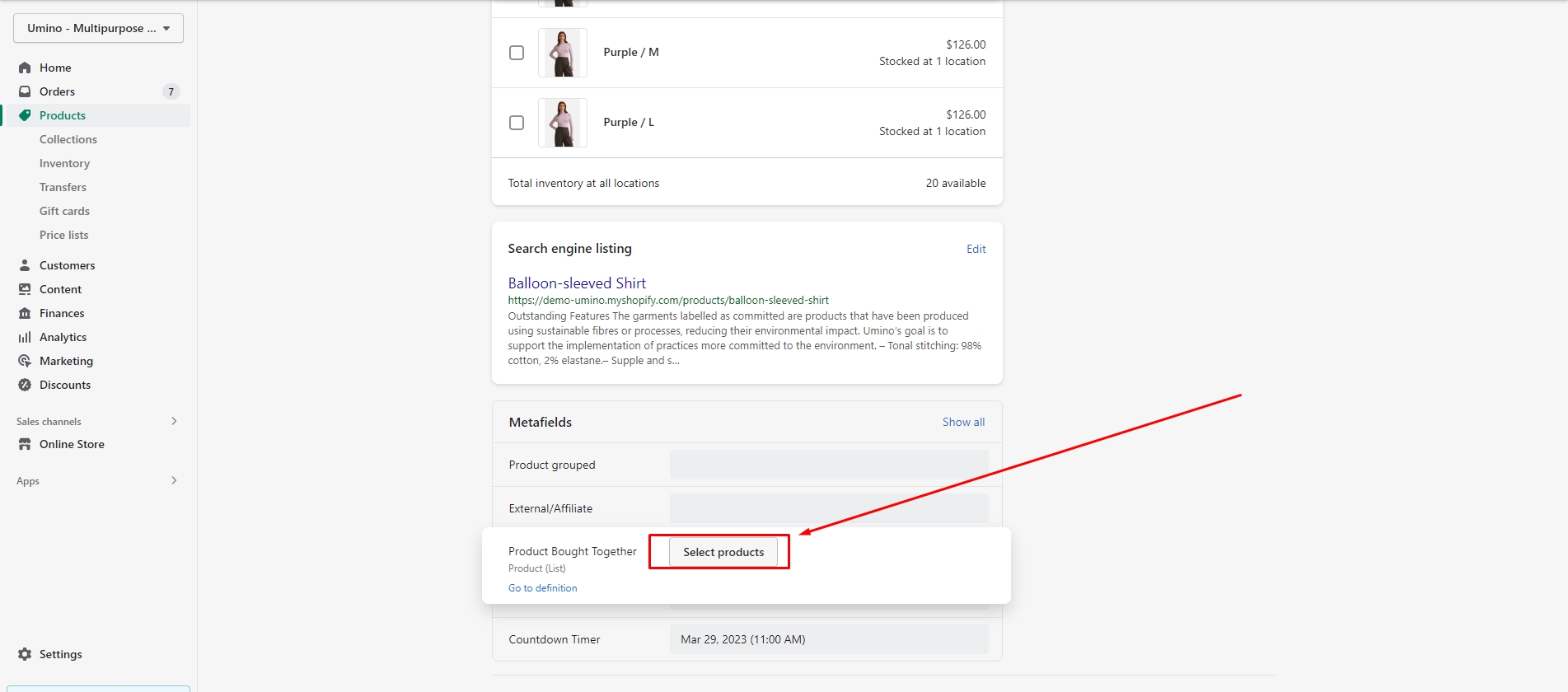1568x692 pixels.
Task: Click the Product grouped metafield input
Action: (x=828, y=465)
